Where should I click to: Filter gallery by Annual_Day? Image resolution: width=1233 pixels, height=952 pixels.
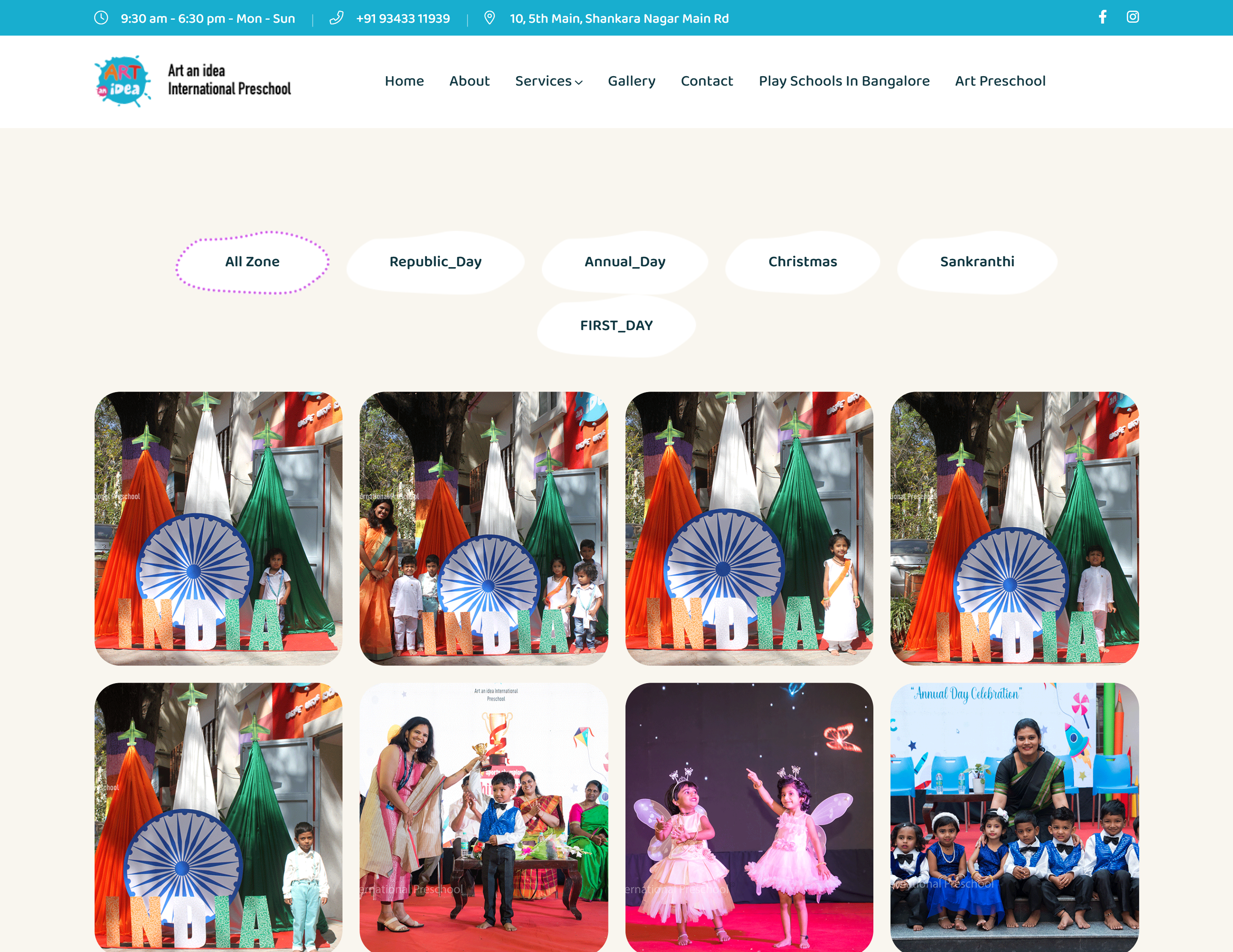click(x=625, y=262)
